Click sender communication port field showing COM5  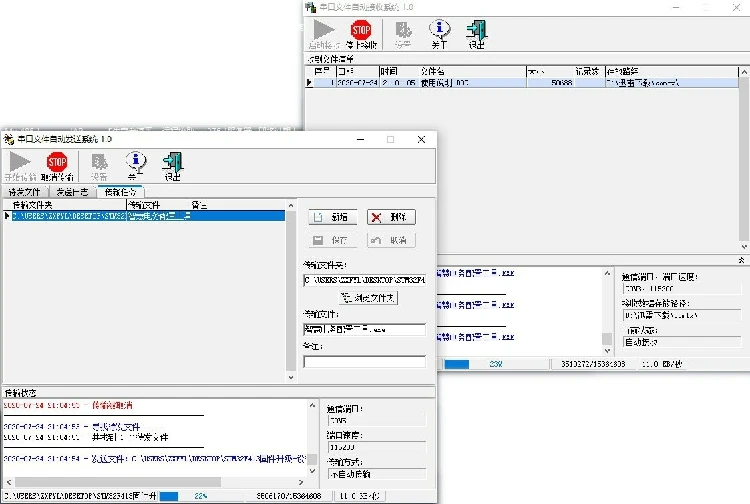click(376, 420)
